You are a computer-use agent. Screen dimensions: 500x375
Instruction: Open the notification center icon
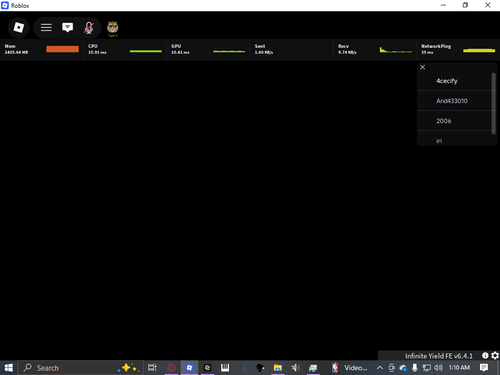click(x=484, y=368)
